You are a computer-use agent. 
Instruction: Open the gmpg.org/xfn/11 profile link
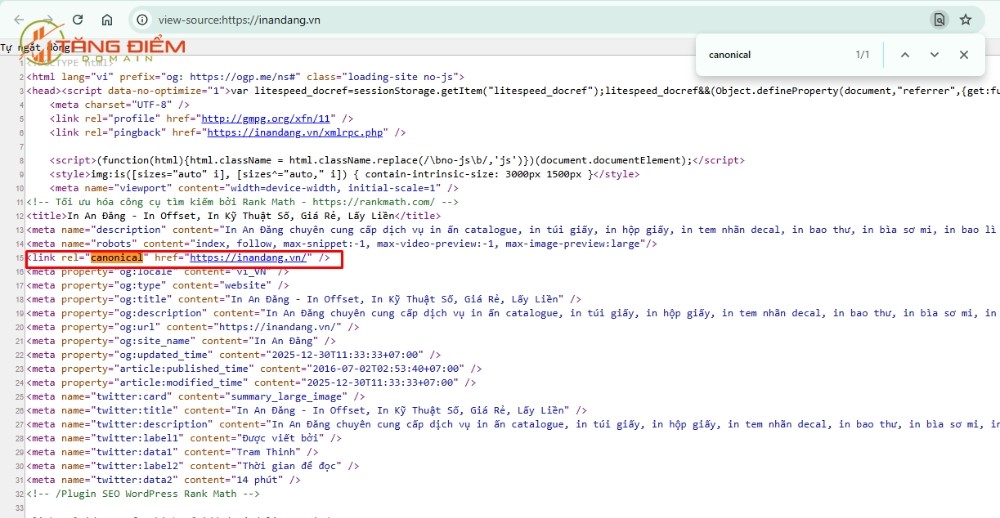(x=269, y=119)
